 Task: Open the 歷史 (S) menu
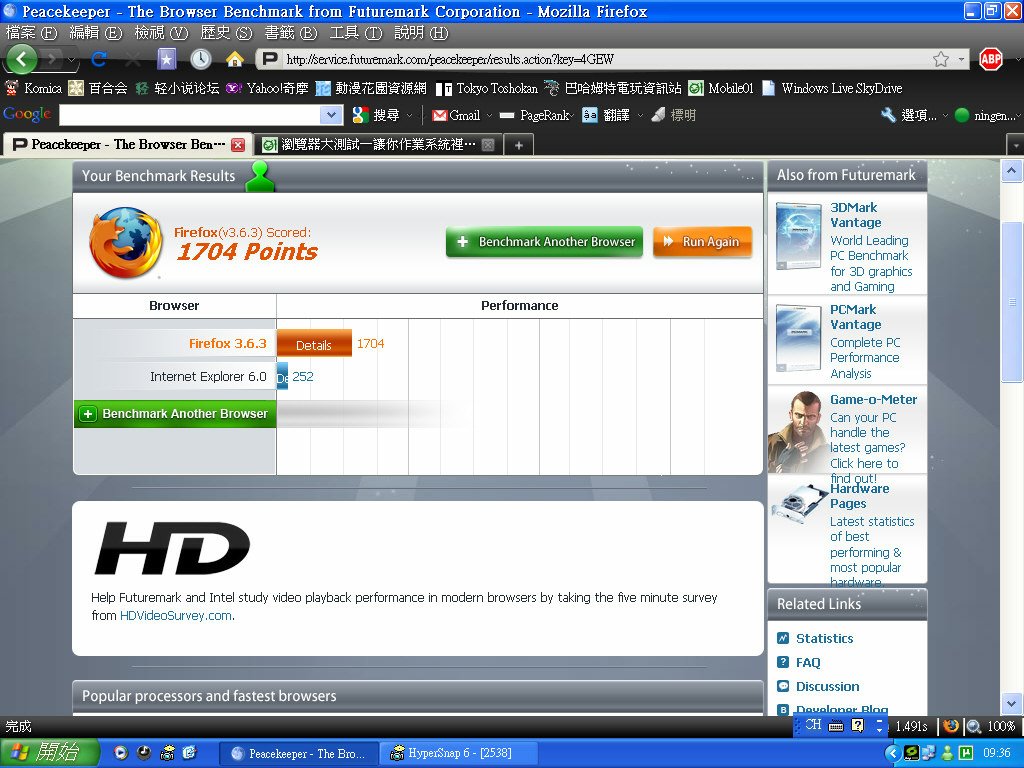[226, 33]
